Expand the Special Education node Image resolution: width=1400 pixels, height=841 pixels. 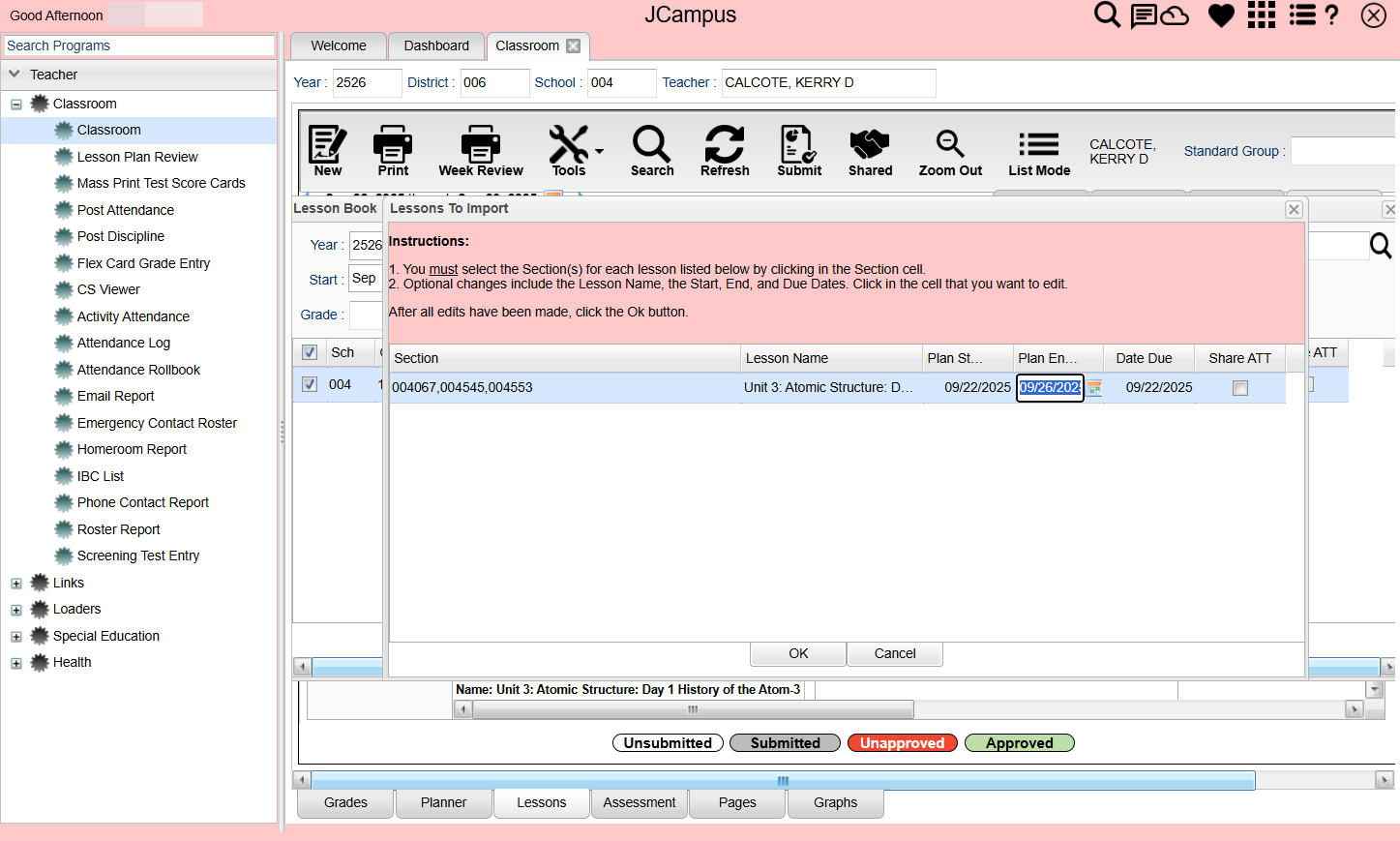(16, 637)
